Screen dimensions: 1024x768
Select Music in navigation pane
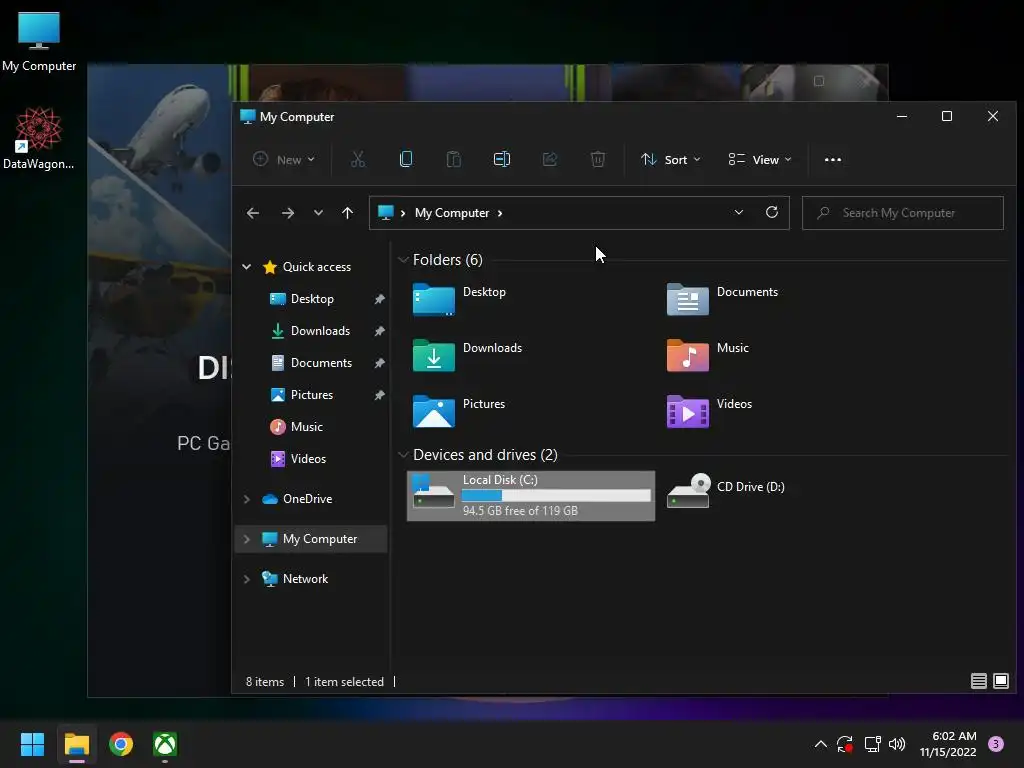pyautogui.click(x=306, y=426)
